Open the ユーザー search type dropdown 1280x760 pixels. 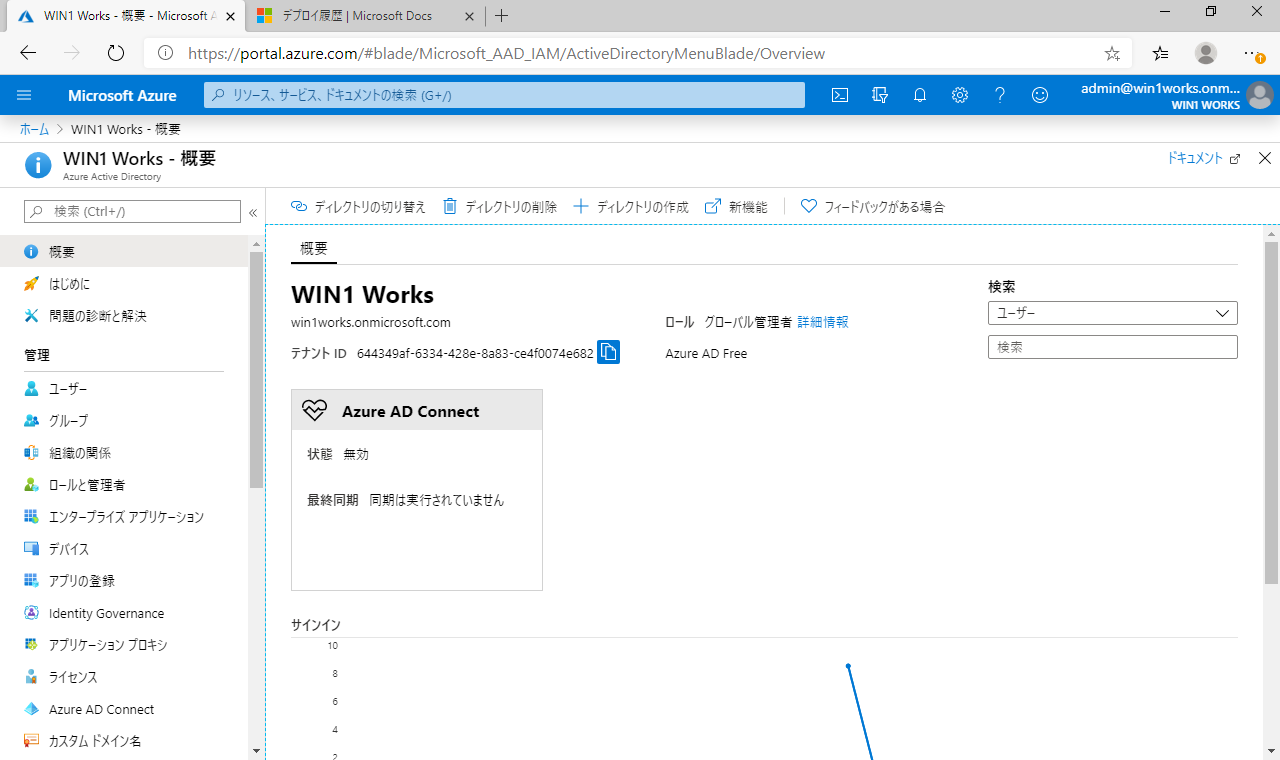point(1112,313)
